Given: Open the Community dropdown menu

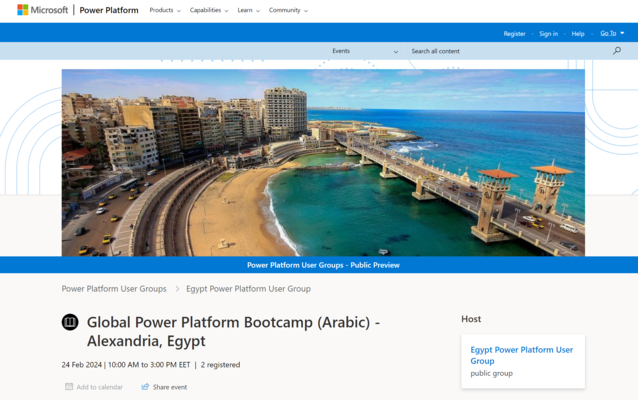Looking at the screenshot, I should pos(288,10).
